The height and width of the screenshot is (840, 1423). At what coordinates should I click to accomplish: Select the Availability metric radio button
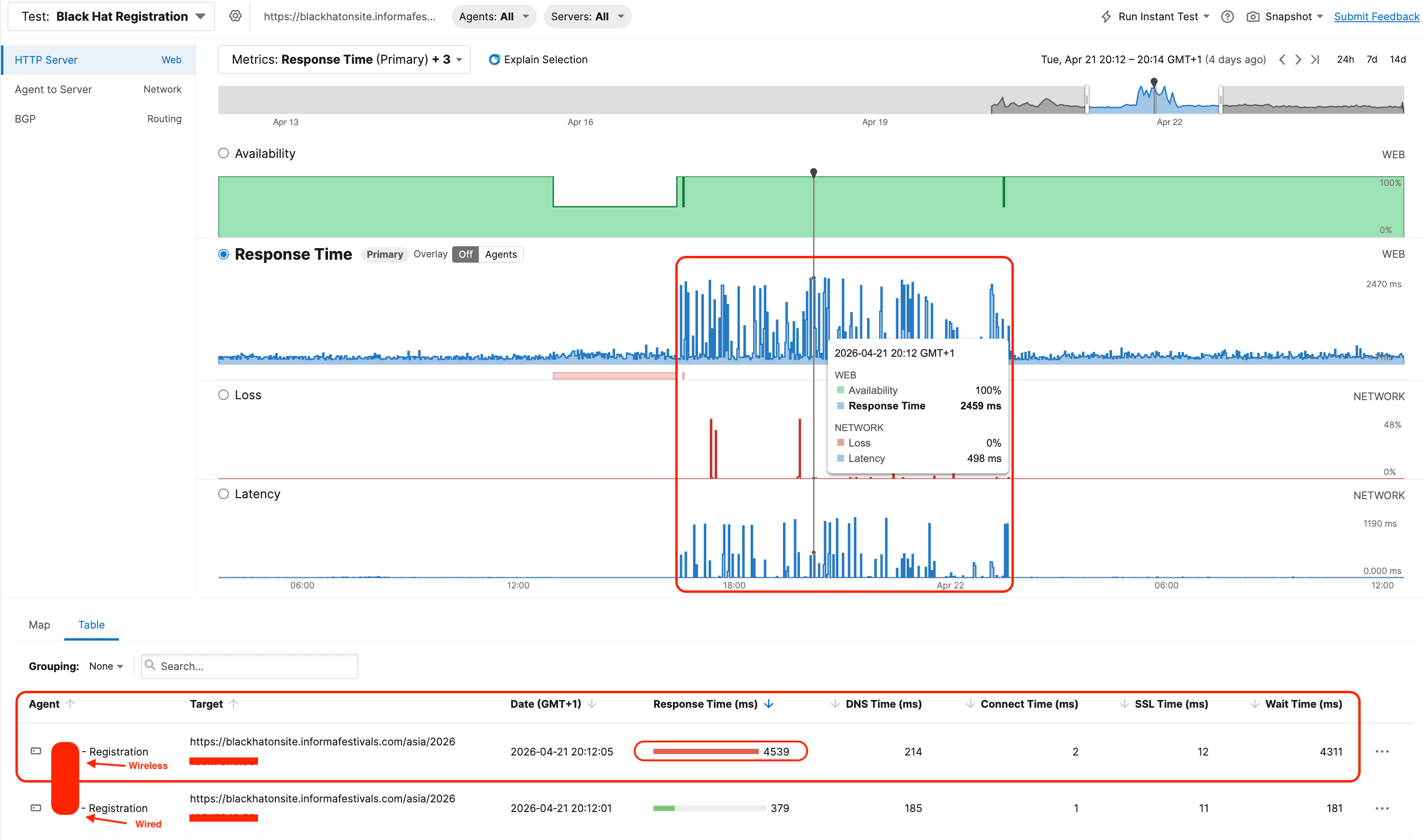coord(224,153)
